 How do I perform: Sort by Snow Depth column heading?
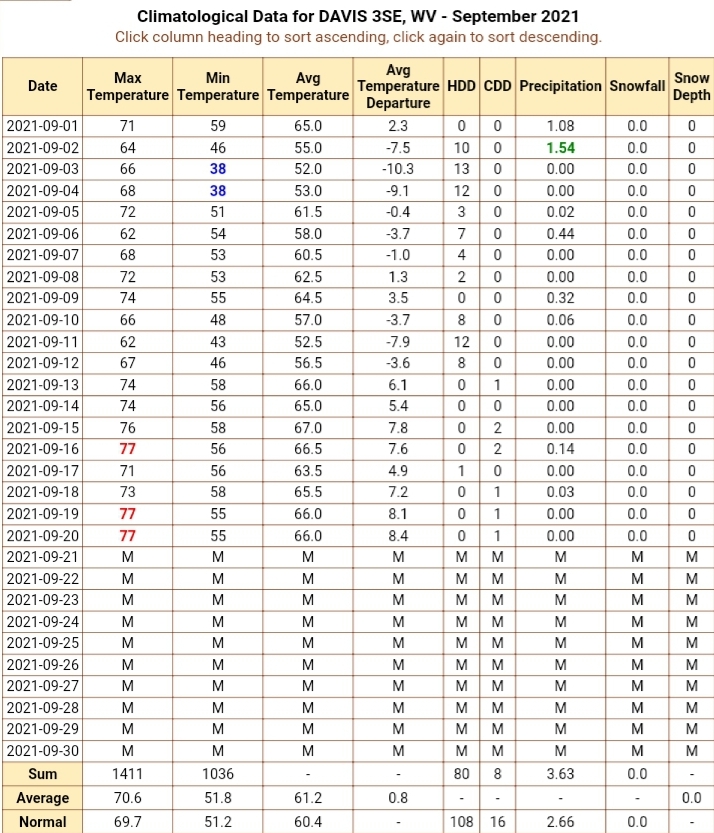click(x=691, y=86)
